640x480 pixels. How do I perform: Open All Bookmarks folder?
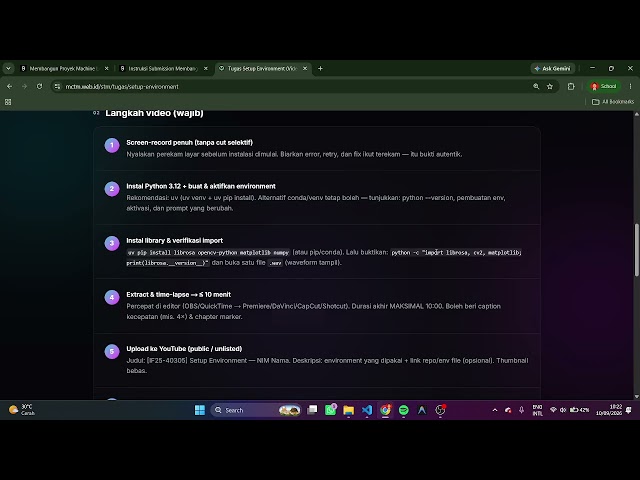click(613, 102)
